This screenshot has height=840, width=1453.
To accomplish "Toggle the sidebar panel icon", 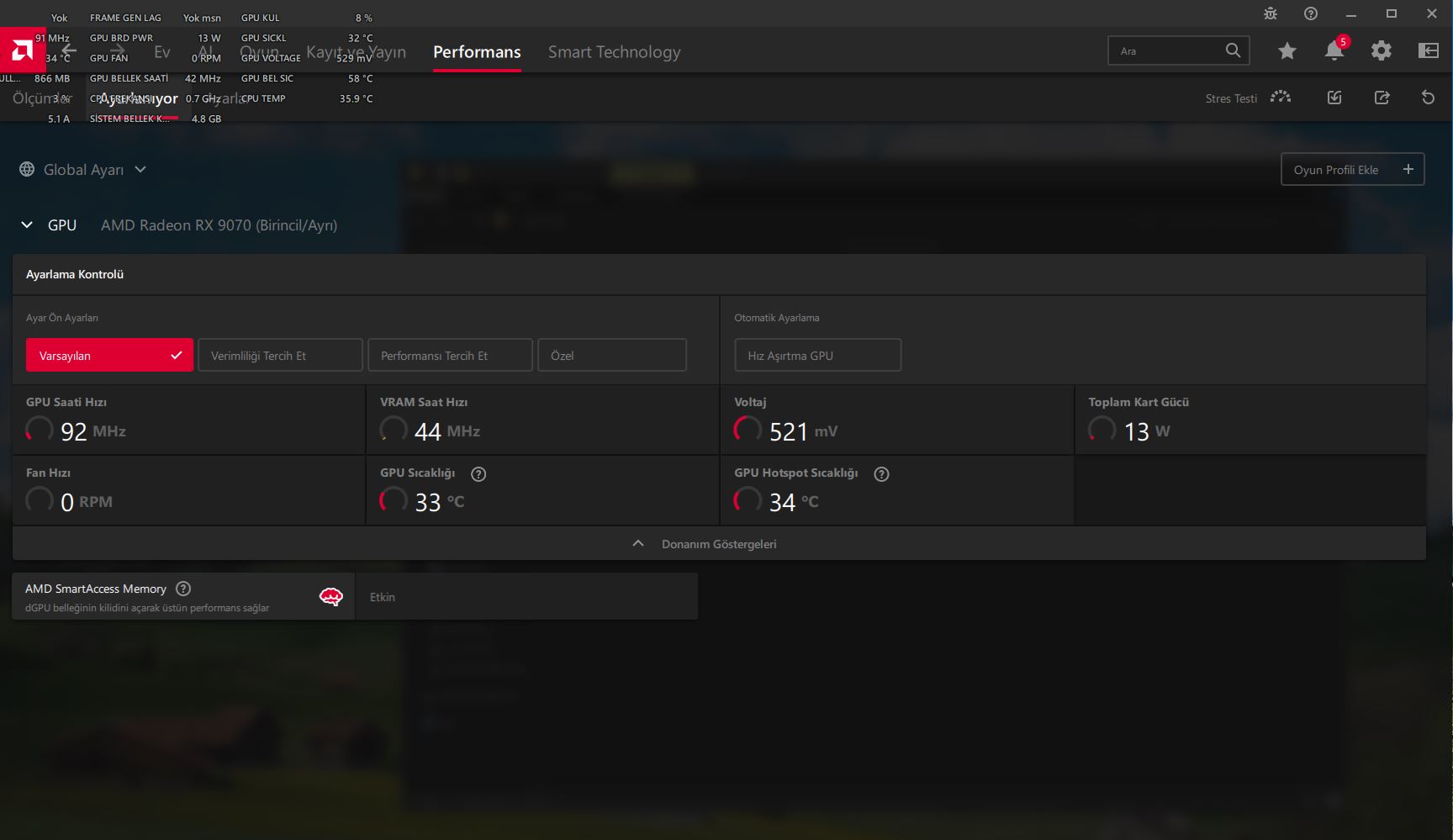I will [1429, 51].
